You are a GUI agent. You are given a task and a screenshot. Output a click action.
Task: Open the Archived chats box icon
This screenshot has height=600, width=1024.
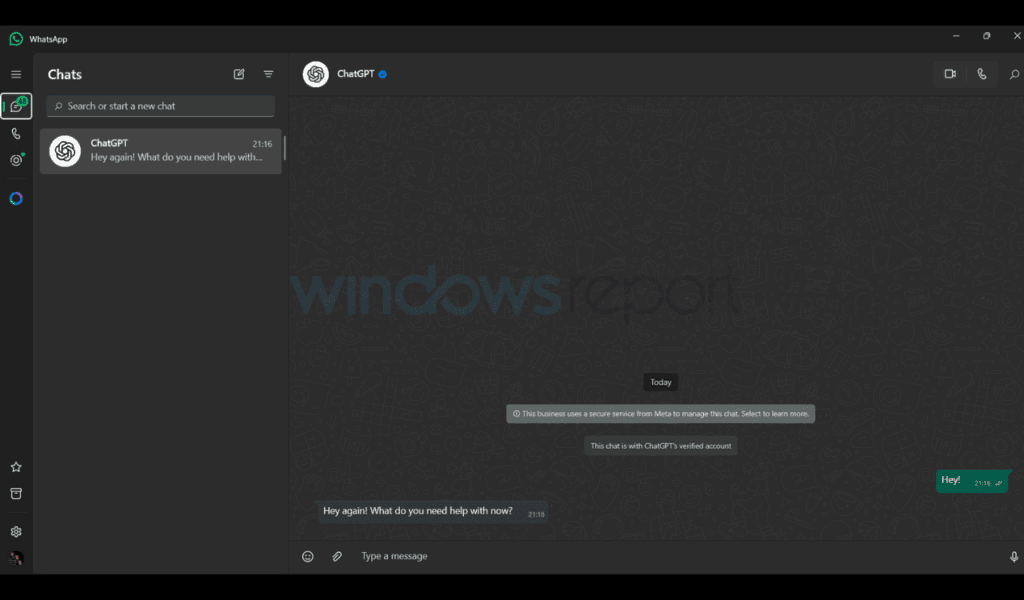(x=16, y=494)
